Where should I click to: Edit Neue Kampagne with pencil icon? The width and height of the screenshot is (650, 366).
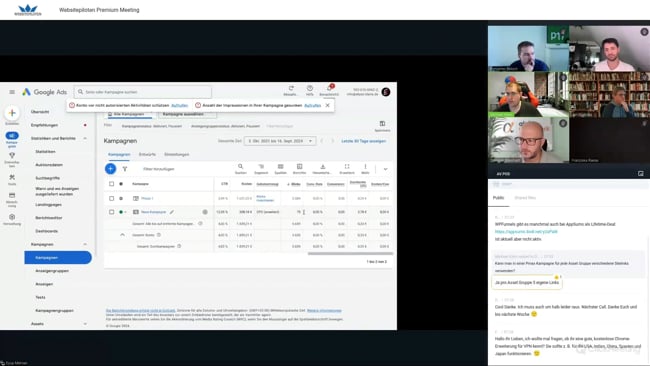172,212
